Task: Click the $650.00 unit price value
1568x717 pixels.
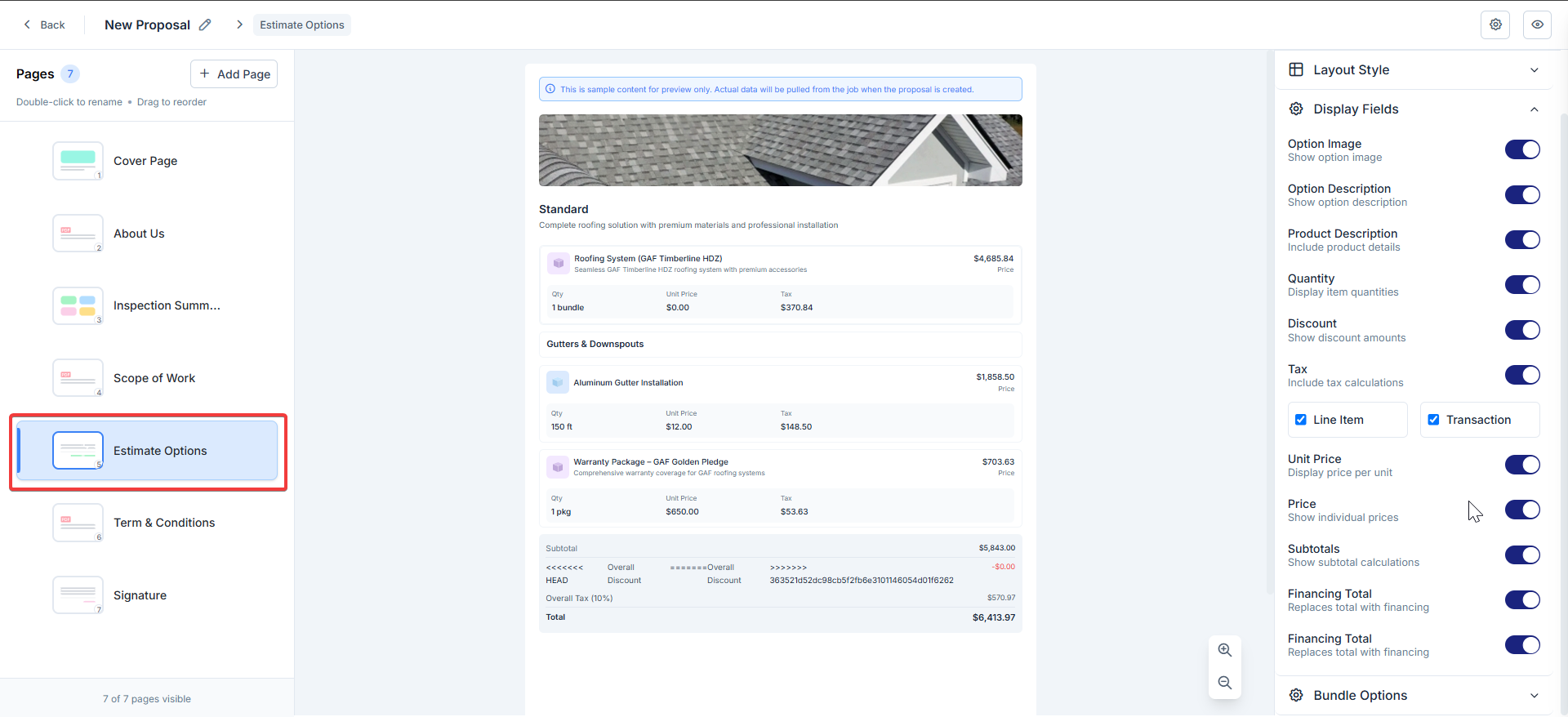Action: click(x=682, y=511)
